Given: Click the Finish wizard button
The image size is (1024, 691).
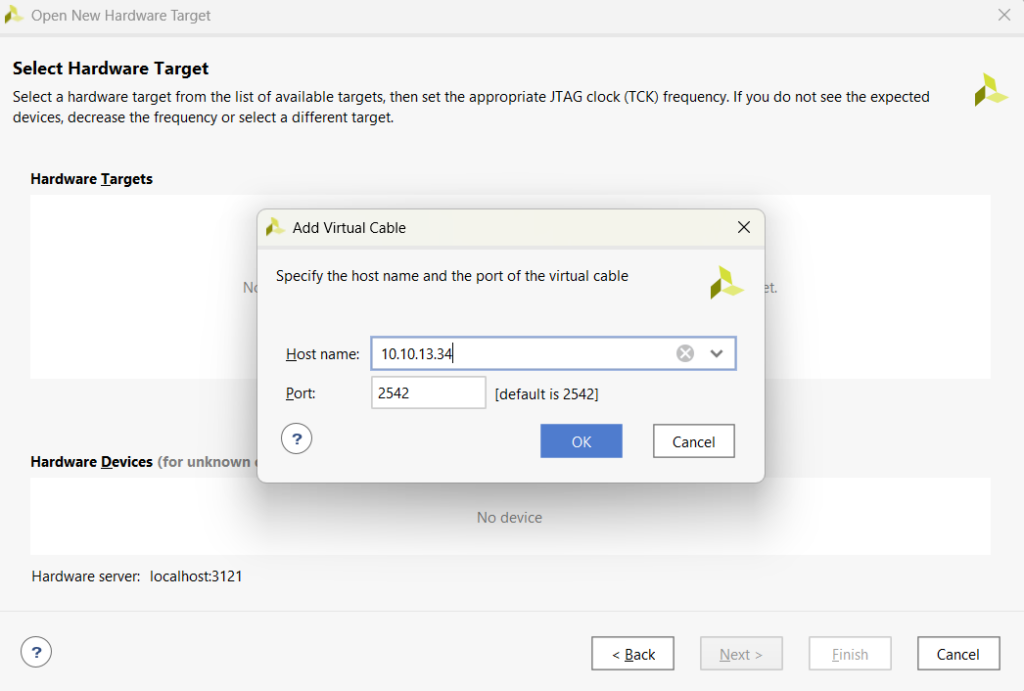Looking at the screenshot, I should tap(850, 654).
